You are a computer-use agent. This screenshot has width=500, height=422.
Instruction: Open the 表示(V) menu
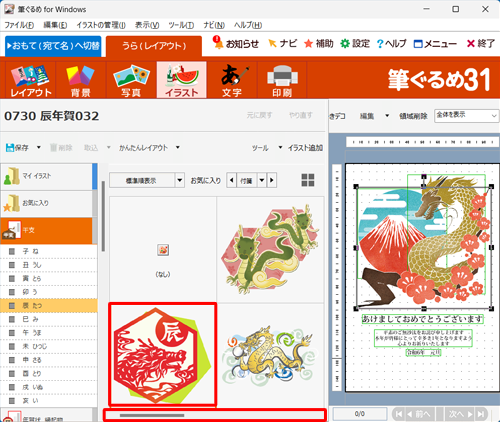pyautogui.click(x=147, y=25)
